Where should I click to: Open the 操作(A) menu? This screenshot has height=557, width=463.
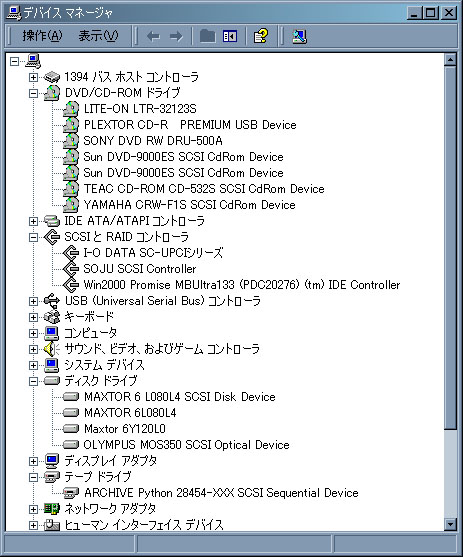click(x=42, y=36)
